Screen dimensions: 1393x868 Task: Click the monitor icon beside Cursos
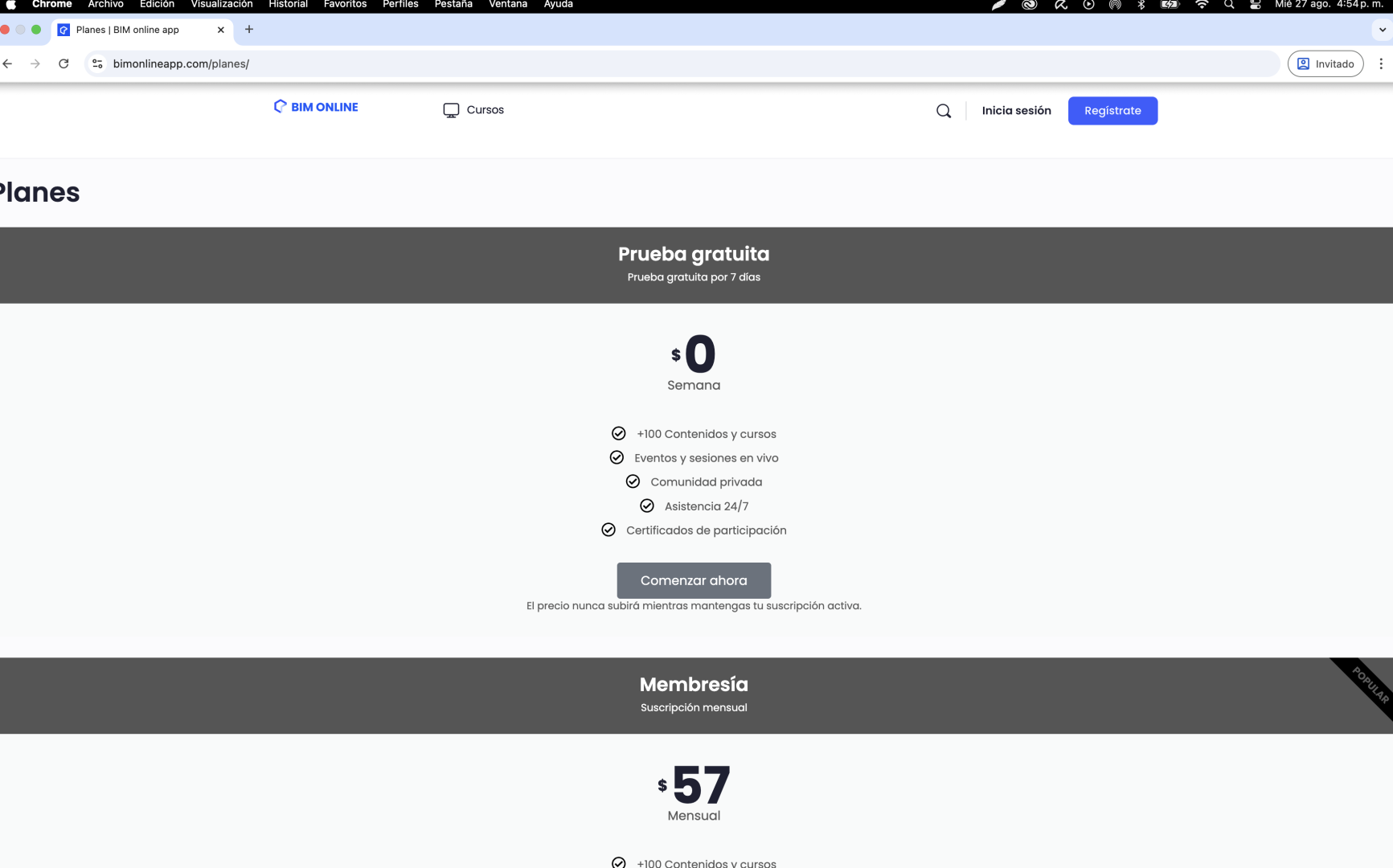451,110
